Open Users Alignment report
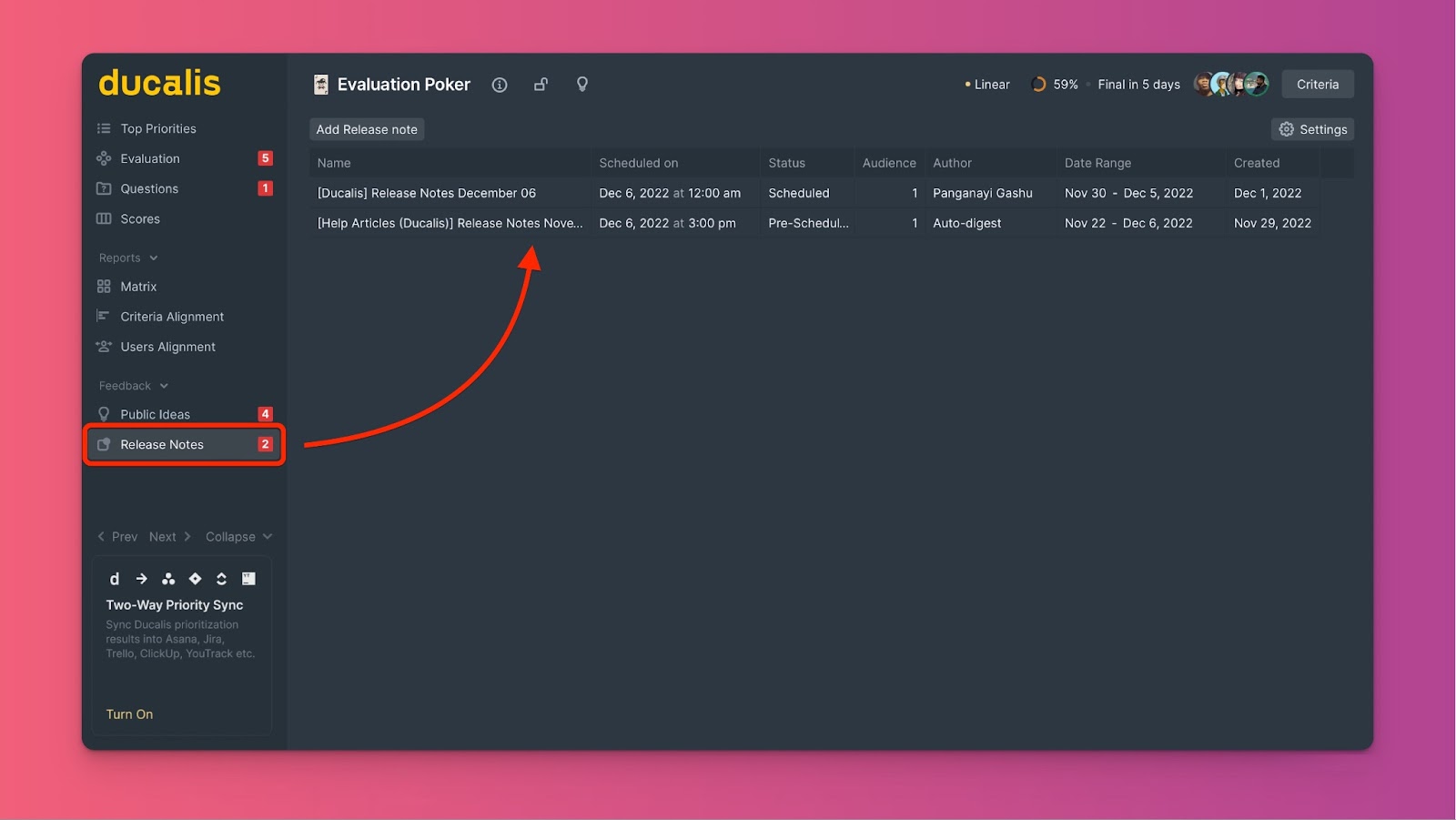This screenshot has height=820, width=1456. tap(167, 347)
